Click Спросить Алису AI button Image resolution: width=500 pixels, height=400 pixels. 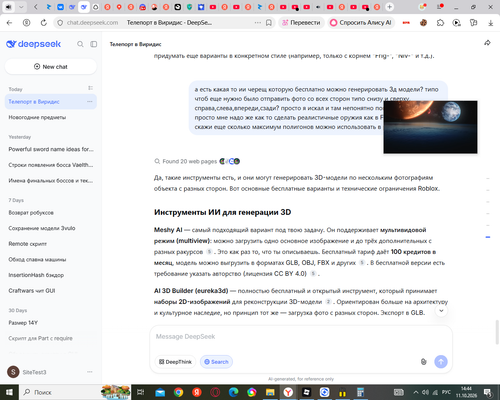pos(361,23)
